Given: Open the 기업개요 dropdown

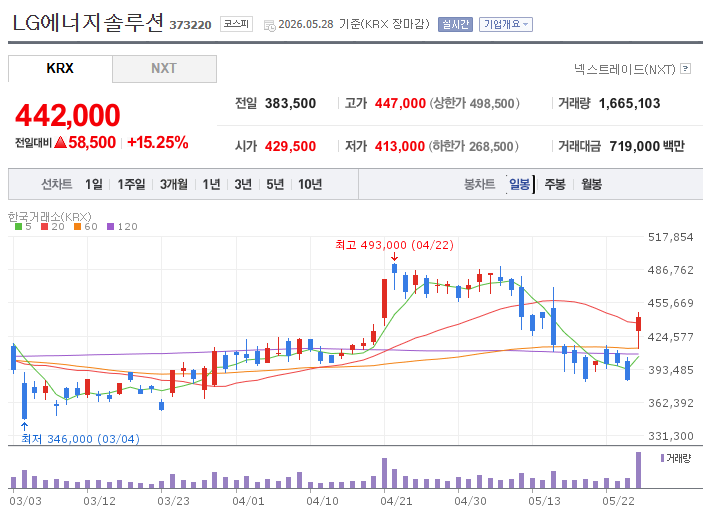Looking at the screenshot, I should [x=506, y=24].
